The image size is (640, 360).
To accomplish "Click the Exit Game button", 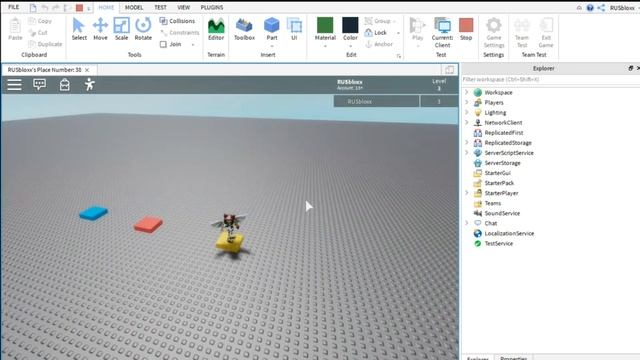I will [x=546, y=33].
